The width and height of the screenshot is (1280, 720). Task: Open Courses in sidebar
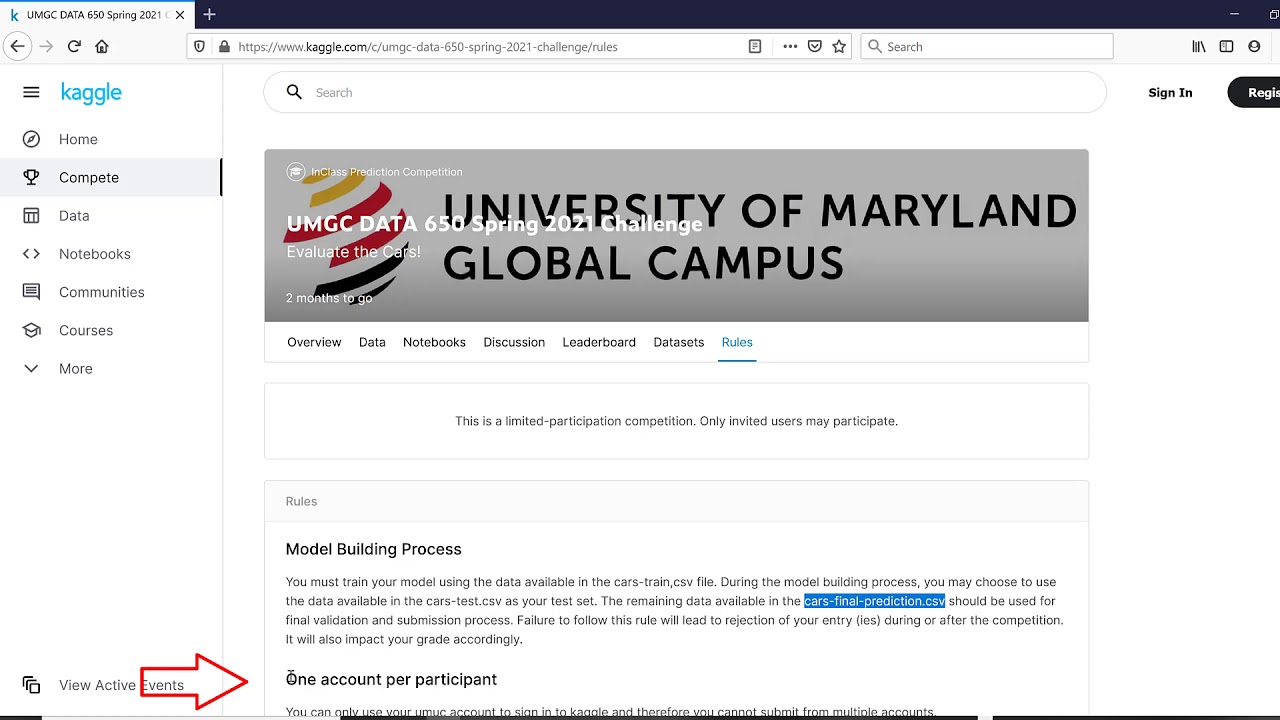tap(86, 330)
